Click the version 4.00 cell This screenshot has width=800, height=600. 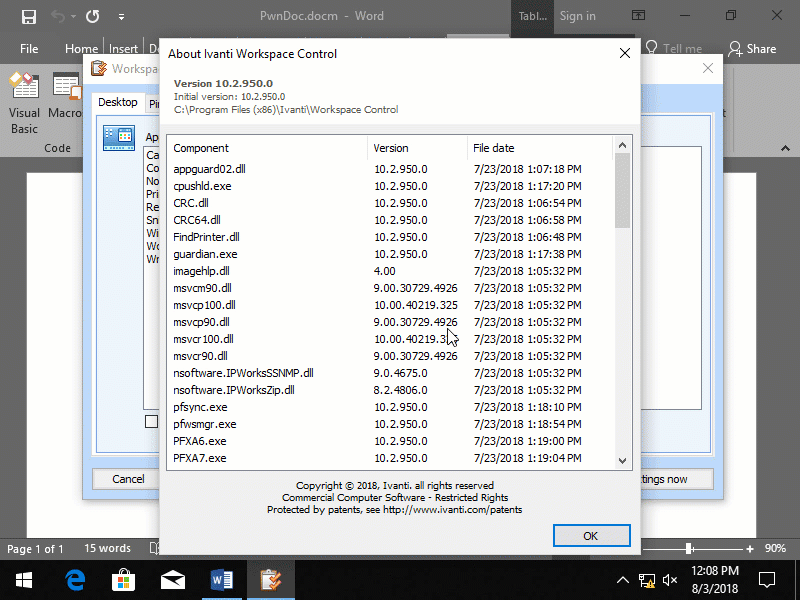pyautogui.click(x=385, y=271)
